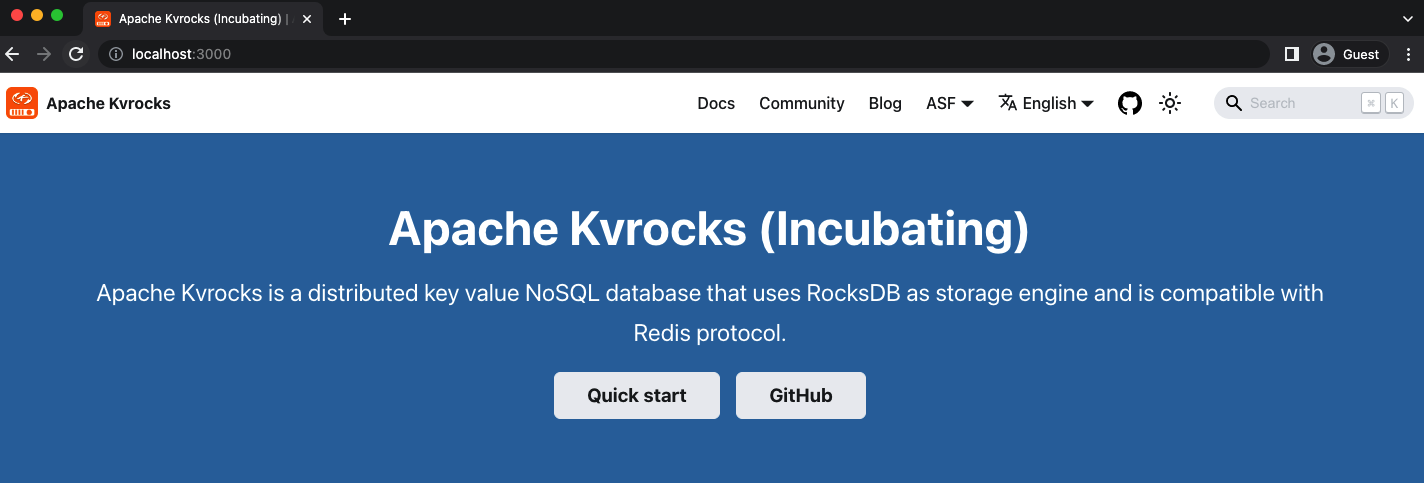Click the macOS green fullscreen button
Image resolution: width=1424 pixels, height=491 pixels.
point(57,15)
